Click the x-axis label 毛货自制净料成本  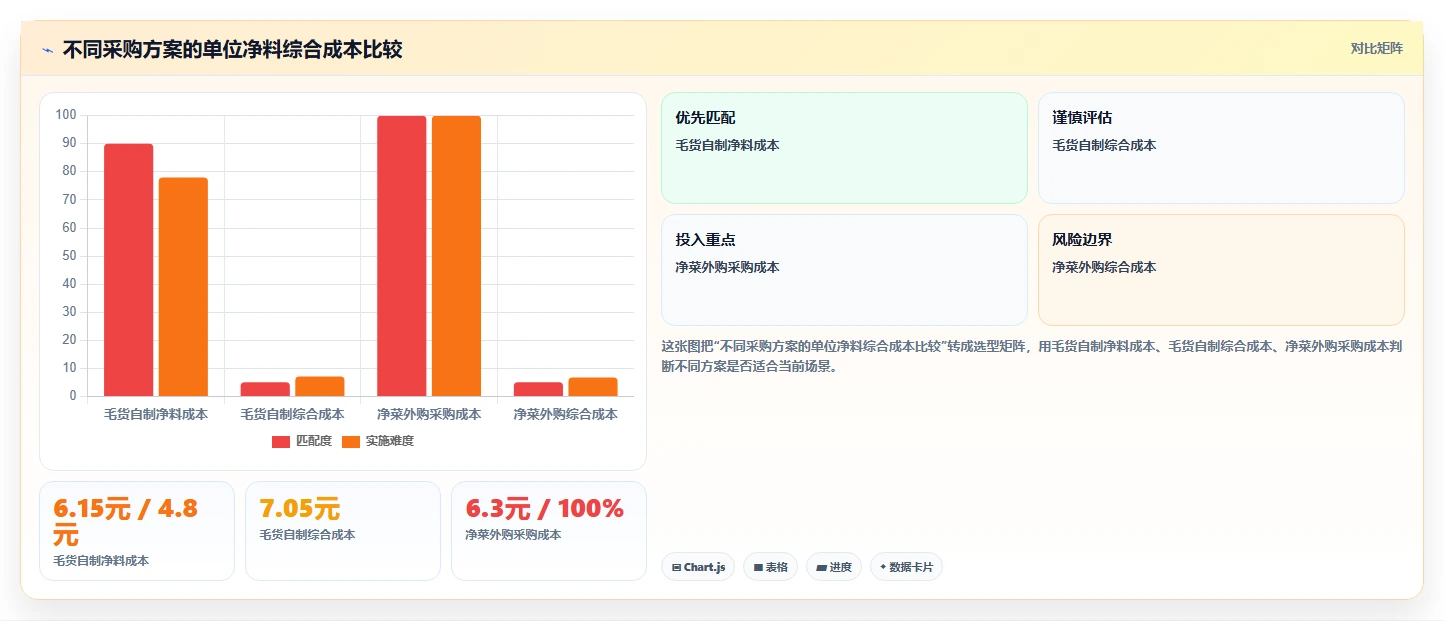(x=156, y=414)
